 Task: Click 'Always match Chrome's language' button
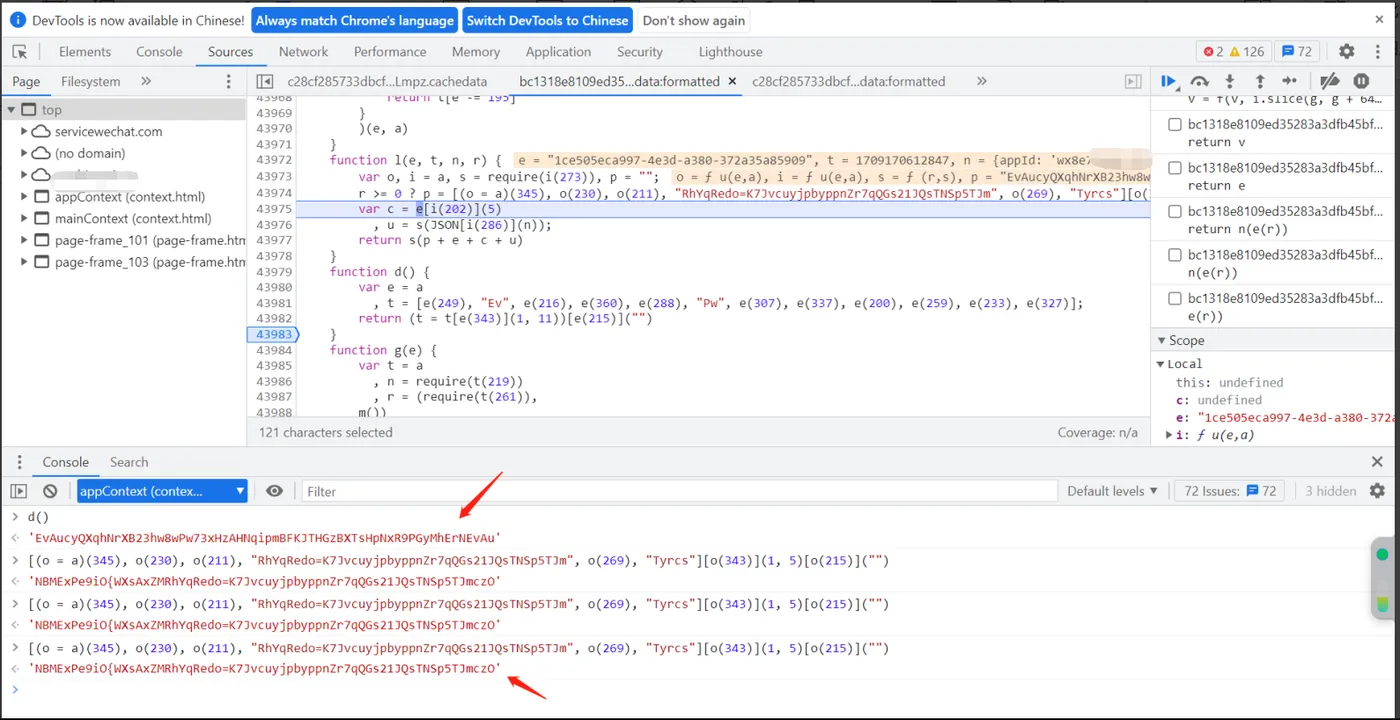[355, 20]
